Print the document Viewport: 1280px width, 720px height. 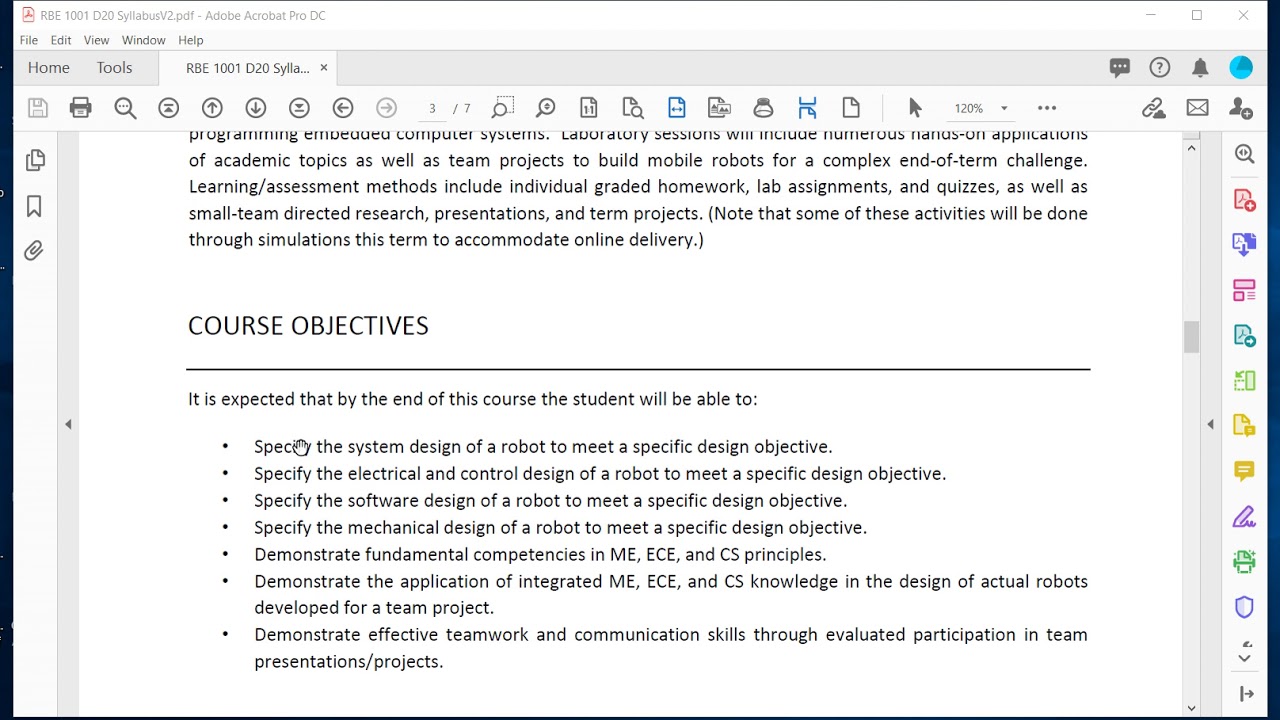pyautogui.click(x=81, y=108)
